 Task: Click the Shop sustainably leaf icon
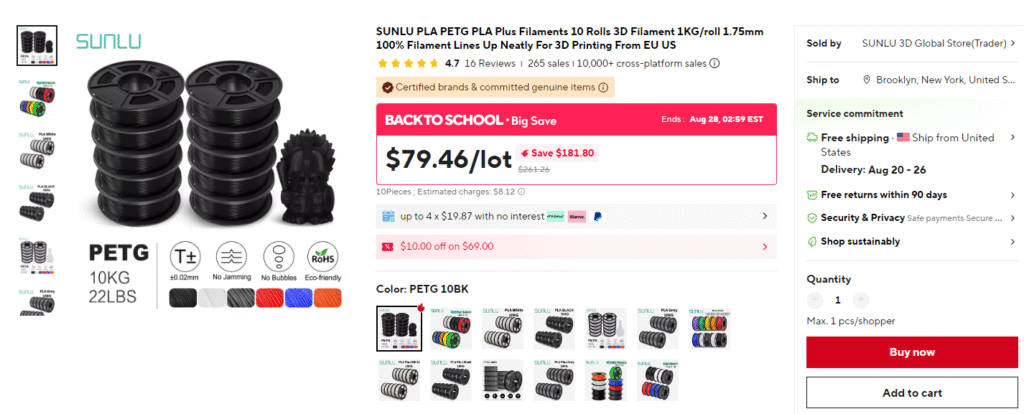coord(812,242)
